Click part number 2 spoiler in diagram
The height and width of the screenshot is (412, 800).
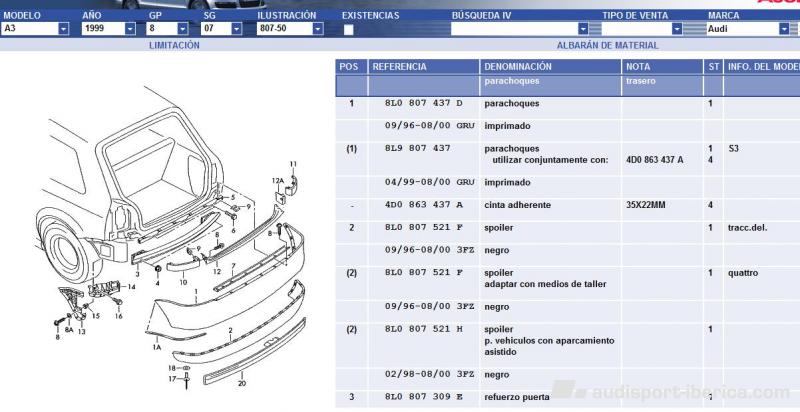coord(230,331)
